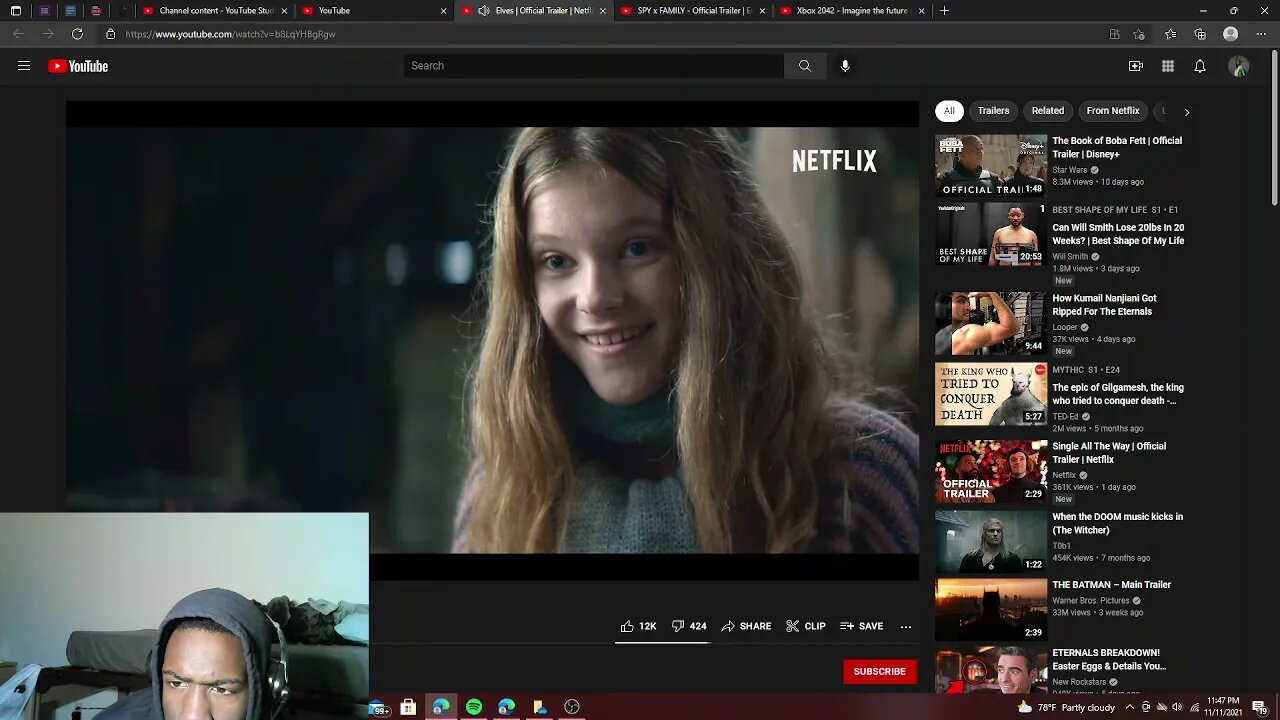
Task: Open the notifications bell
Action: point(1199,66)
